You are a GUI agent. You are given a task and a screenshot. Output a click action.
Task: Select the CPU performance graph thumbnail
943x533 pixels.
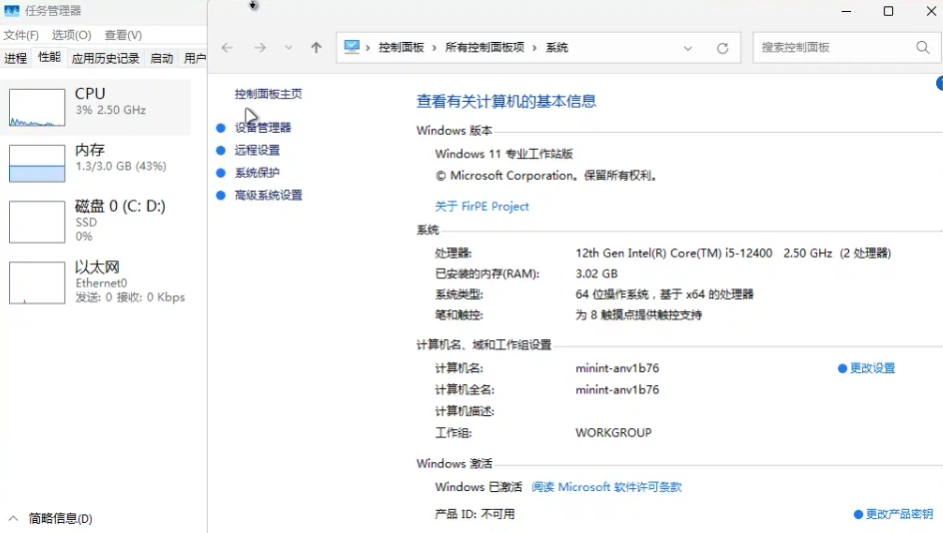37,108
